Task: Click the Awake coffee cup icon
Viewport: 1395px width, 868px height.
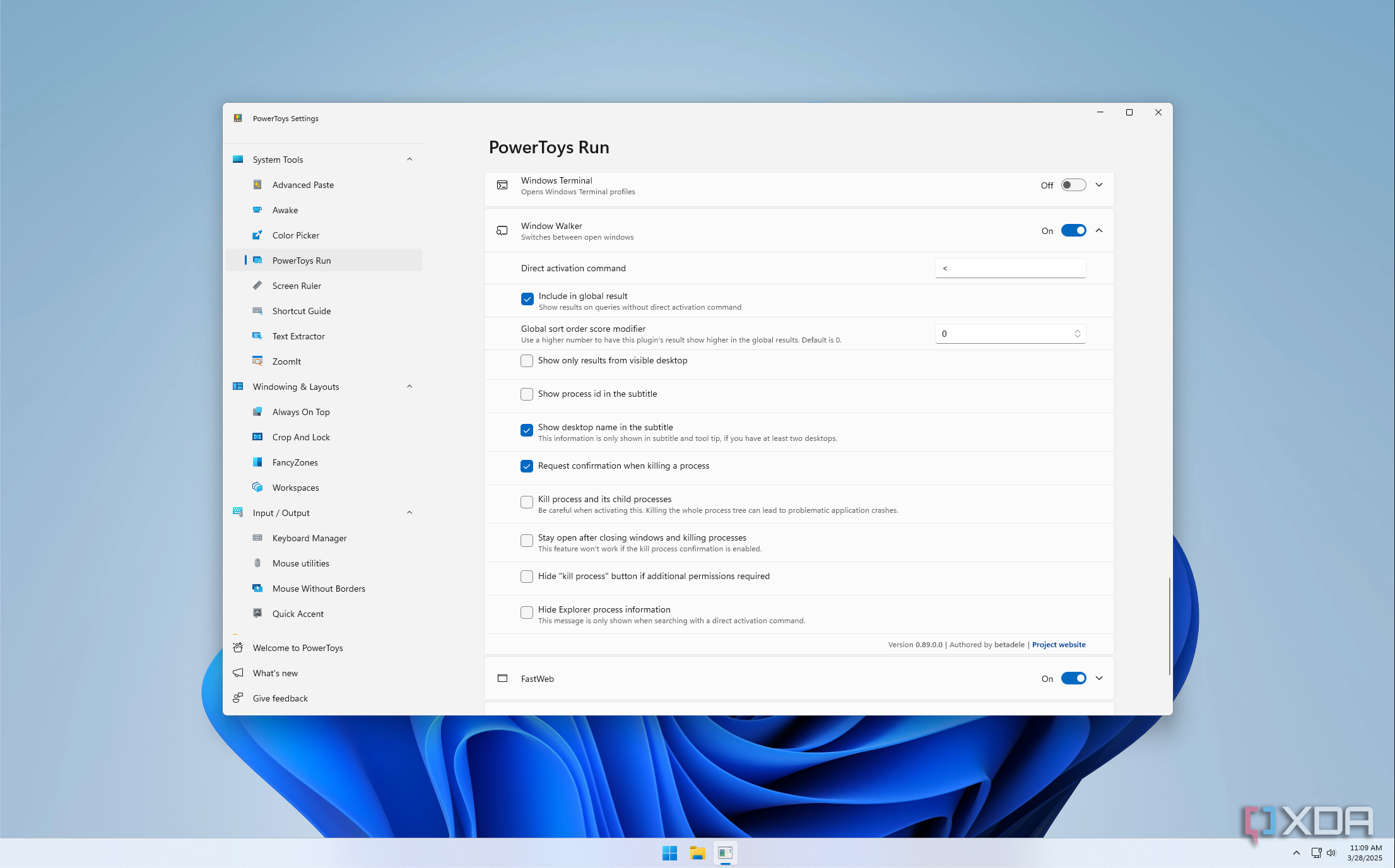Action: (x=257, y=210)
